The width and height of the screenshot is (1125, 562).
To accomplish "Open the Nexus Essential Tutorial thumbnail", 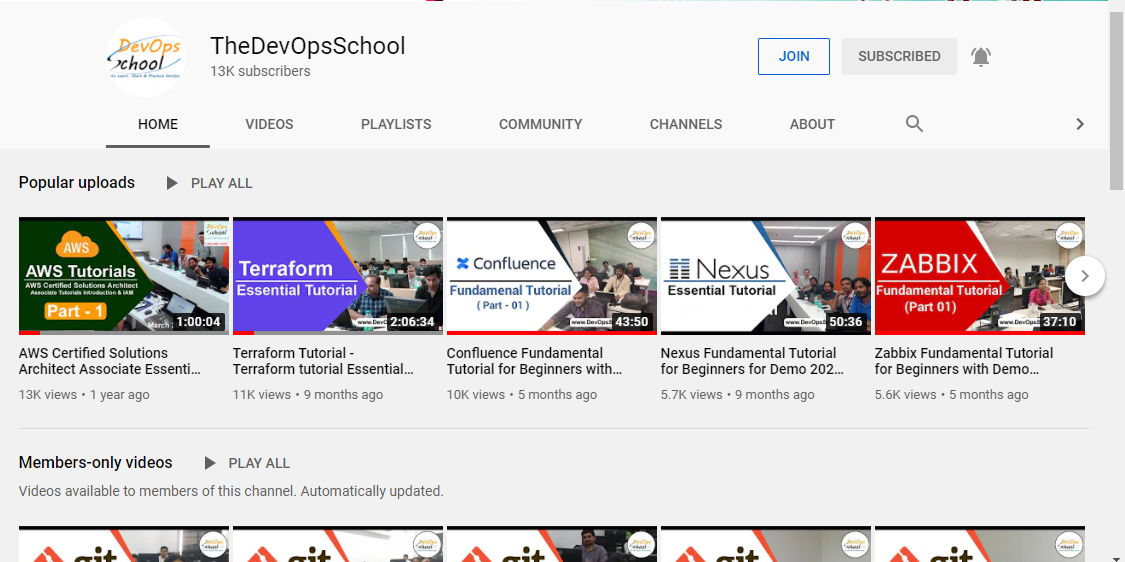I will [x=766, y=276].
